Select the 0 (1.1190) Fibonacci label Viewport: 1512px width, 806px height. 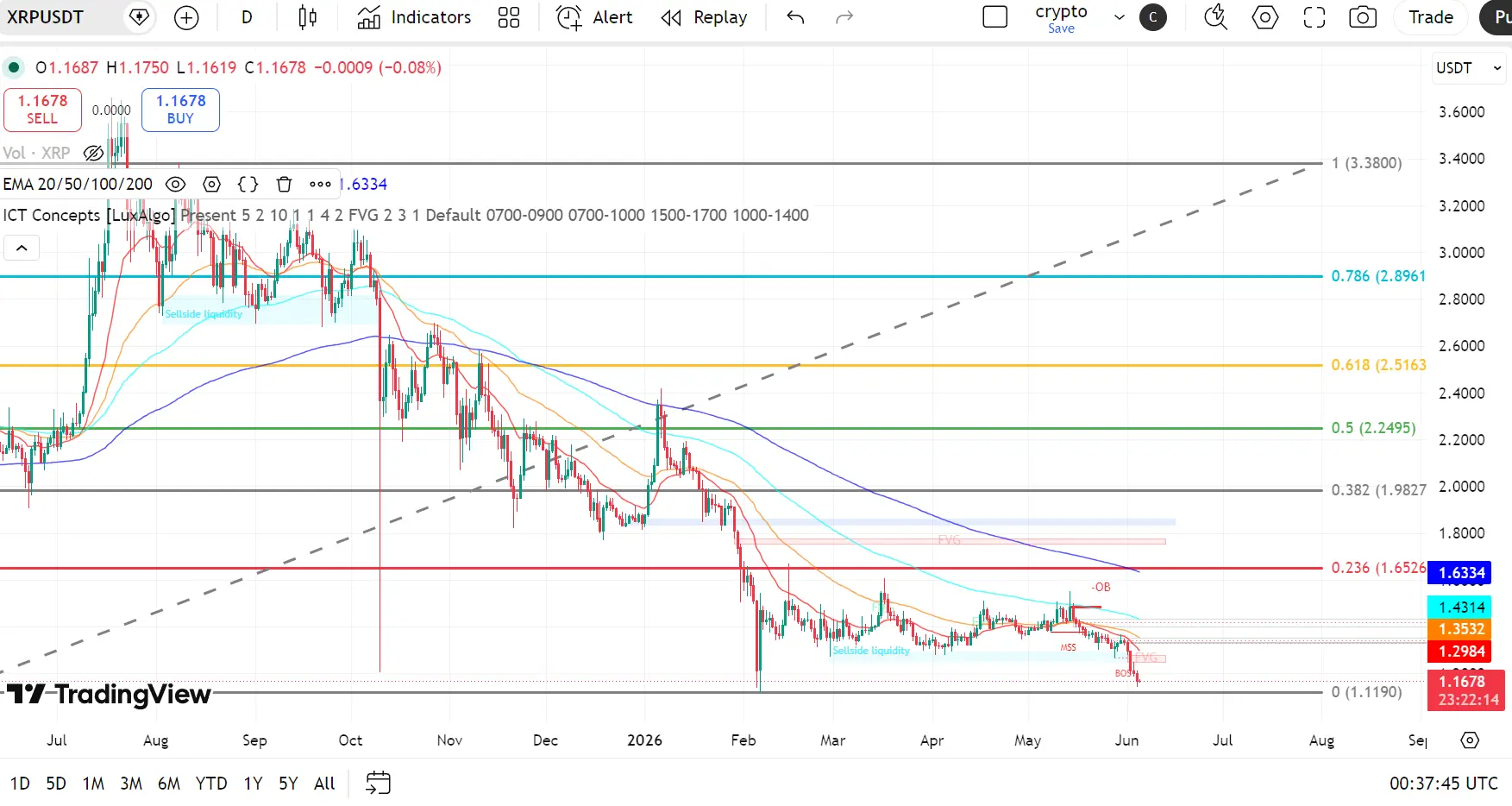click(x=1366, y=692)
